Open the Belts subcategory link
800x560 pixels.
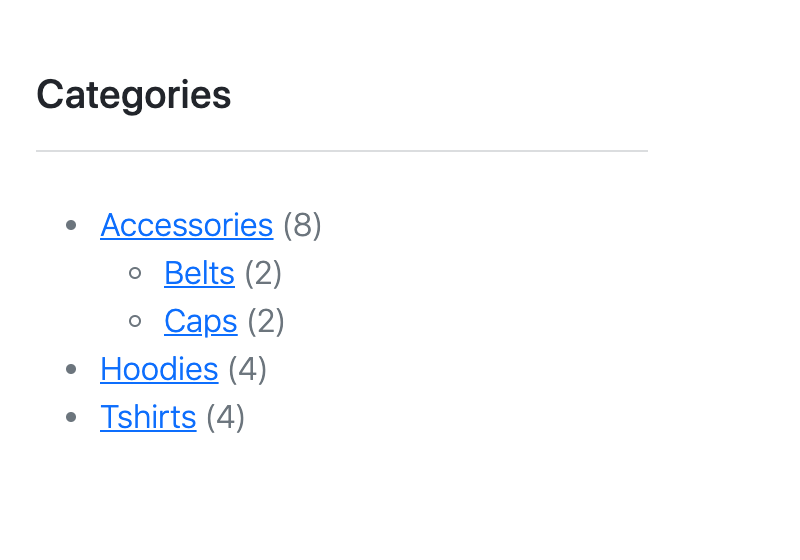(199, 273)
